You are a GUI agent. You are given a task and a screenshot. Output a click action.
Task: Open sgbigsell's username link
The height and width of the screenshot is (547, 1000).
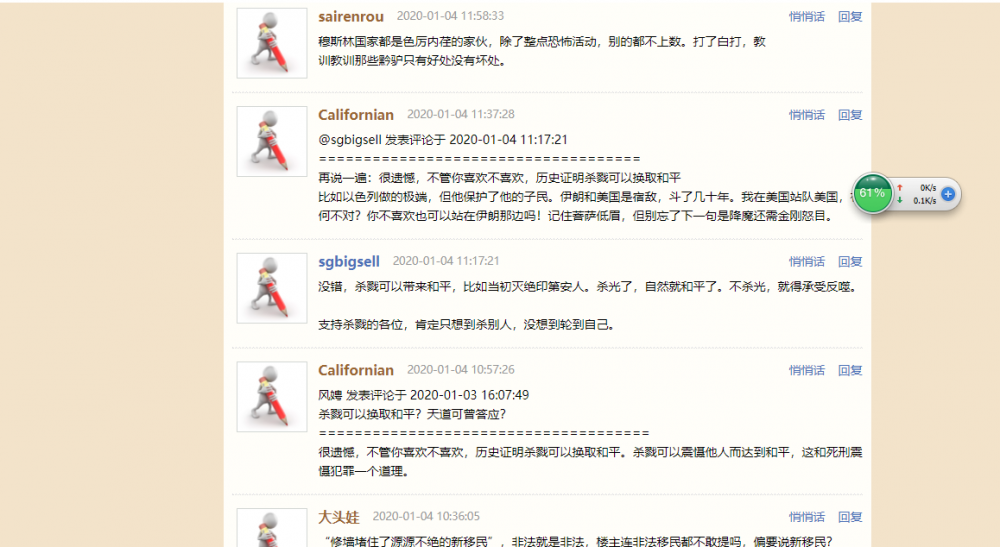349,261
